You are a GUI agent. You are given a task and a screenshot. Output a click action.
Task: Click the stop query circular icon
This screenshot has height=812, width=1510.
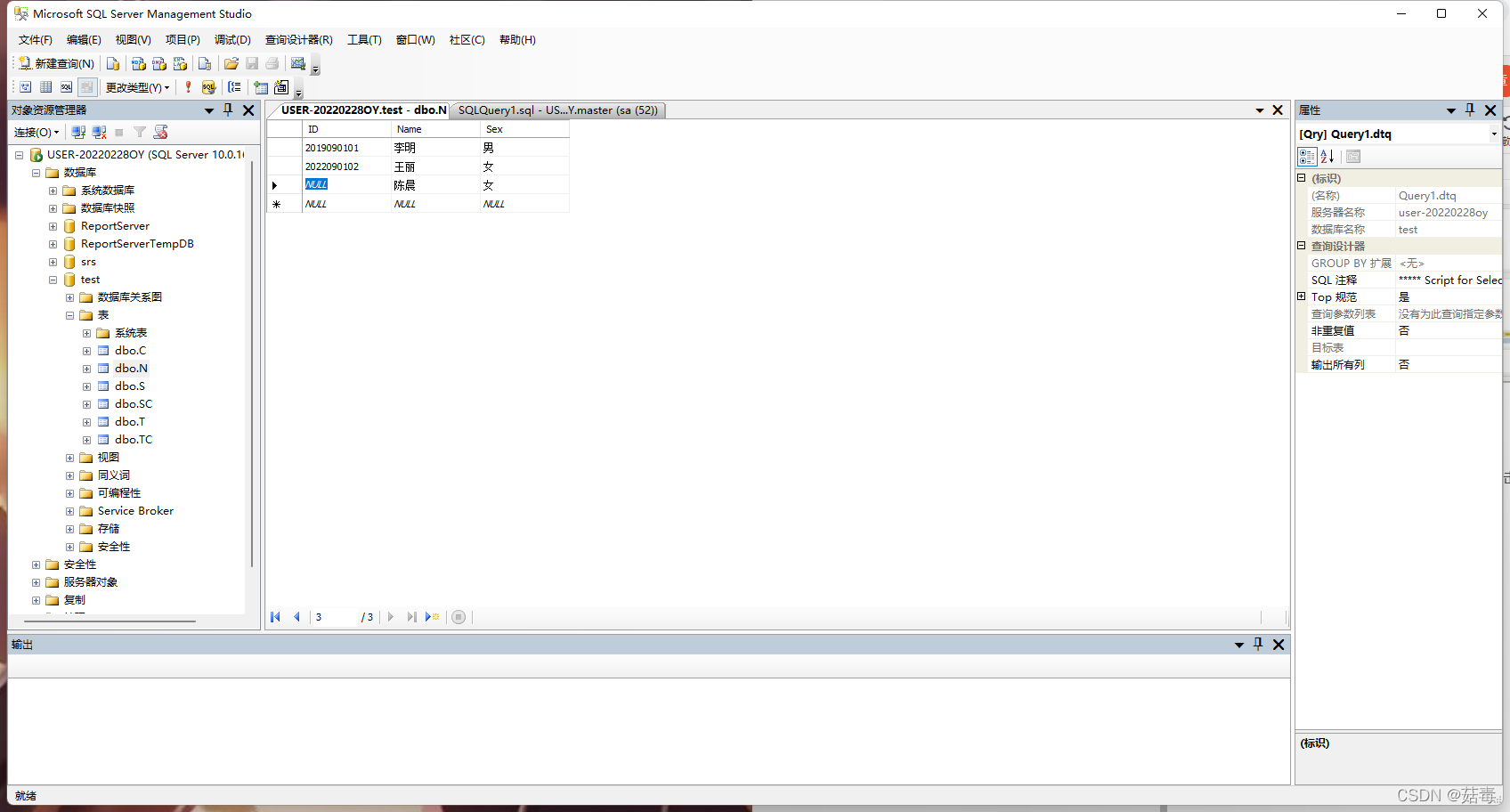point(459,617)
